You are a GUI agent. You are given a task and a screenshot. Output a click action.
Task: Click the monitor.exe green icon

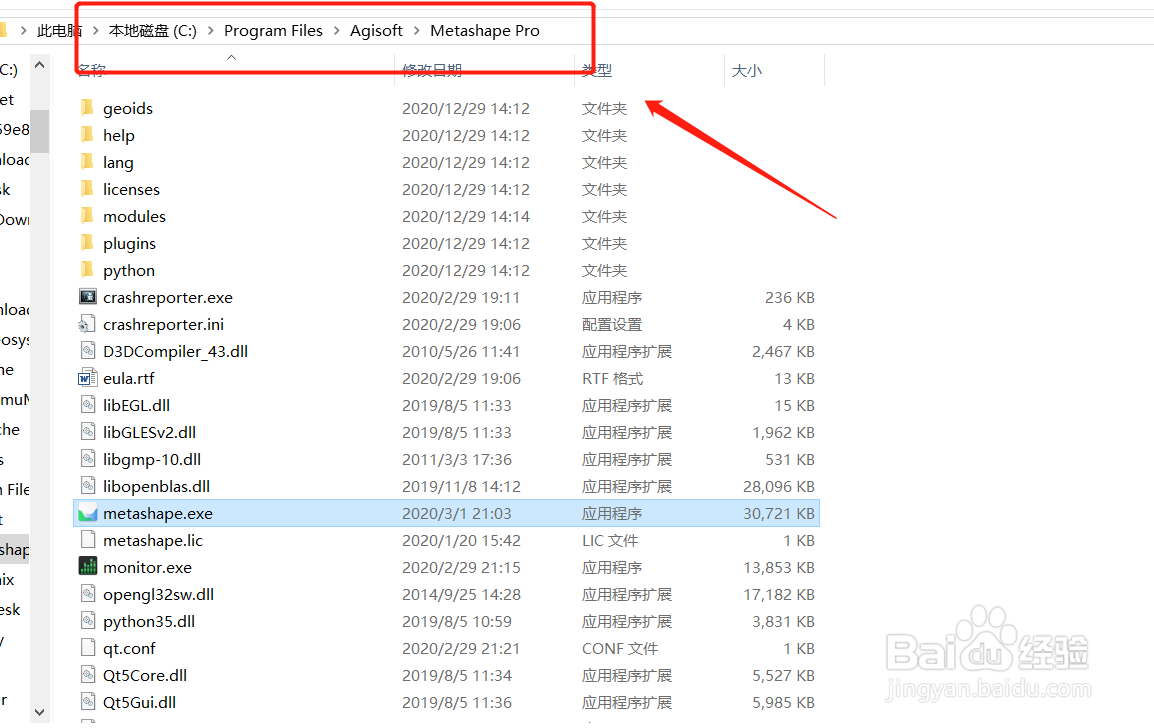click(88, 567)
